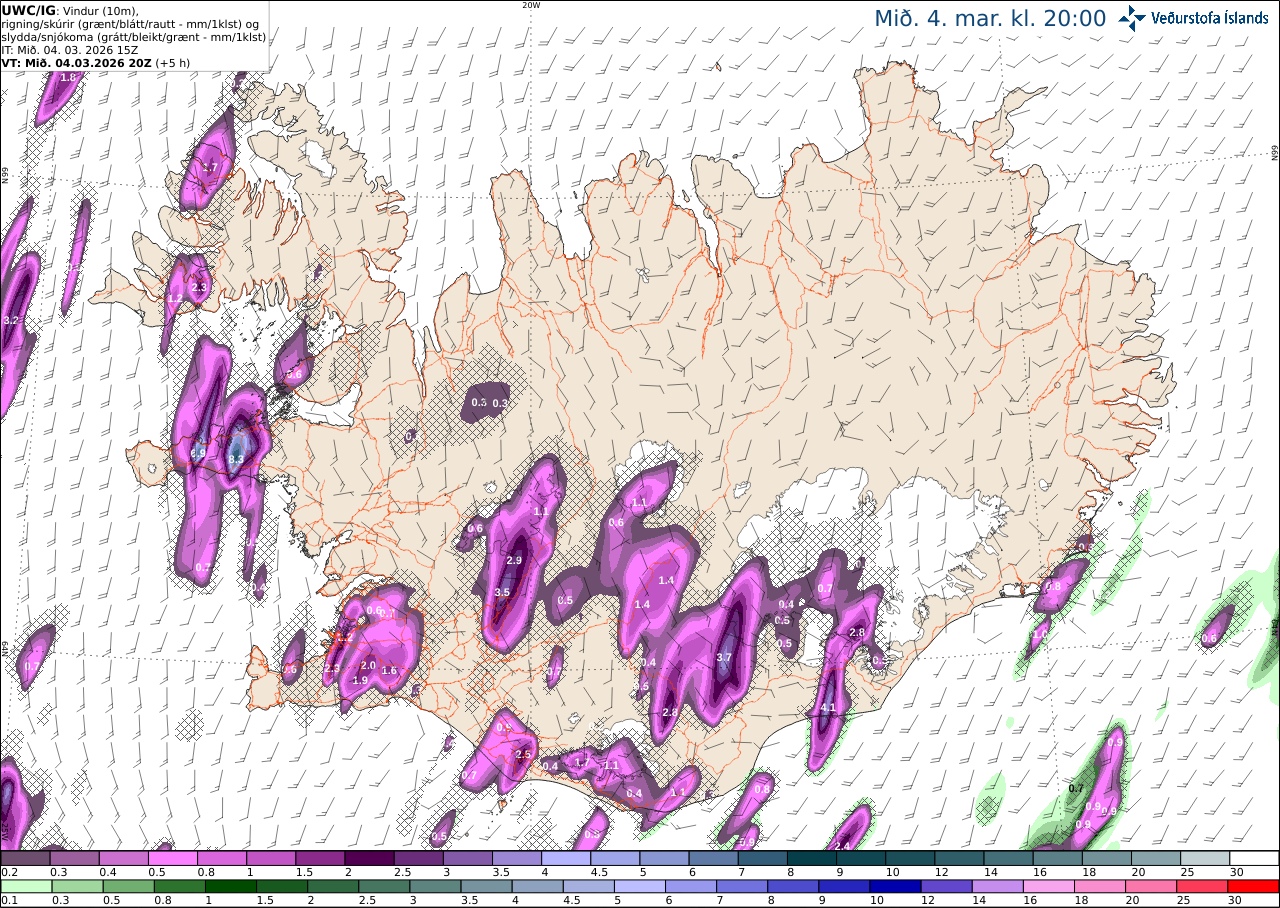Click the 3.5 precipitation value on the map
The width and height of the screenshot is (1280, 908).
pyautogui.click(x=502, y=592)
